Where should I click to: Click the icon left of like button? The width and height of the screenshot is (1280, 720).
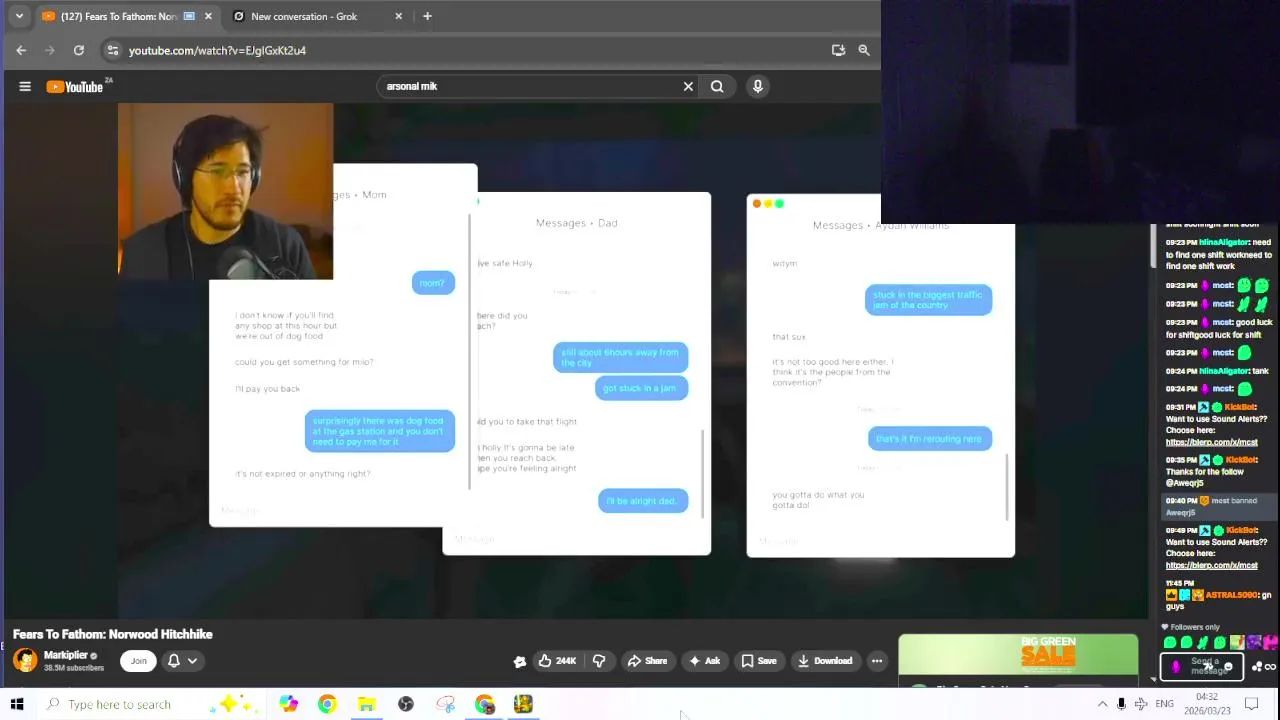coord(520,661)
